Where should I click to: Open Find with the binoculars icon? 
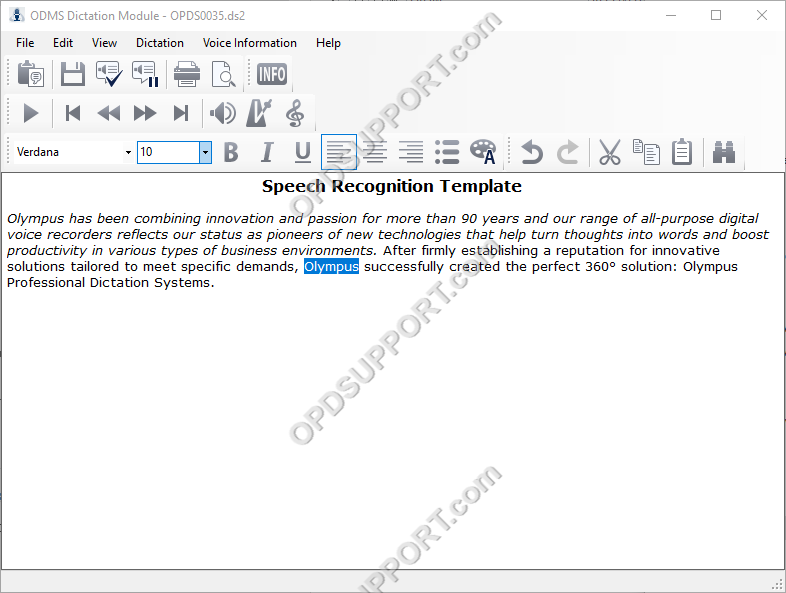[724, 152]
